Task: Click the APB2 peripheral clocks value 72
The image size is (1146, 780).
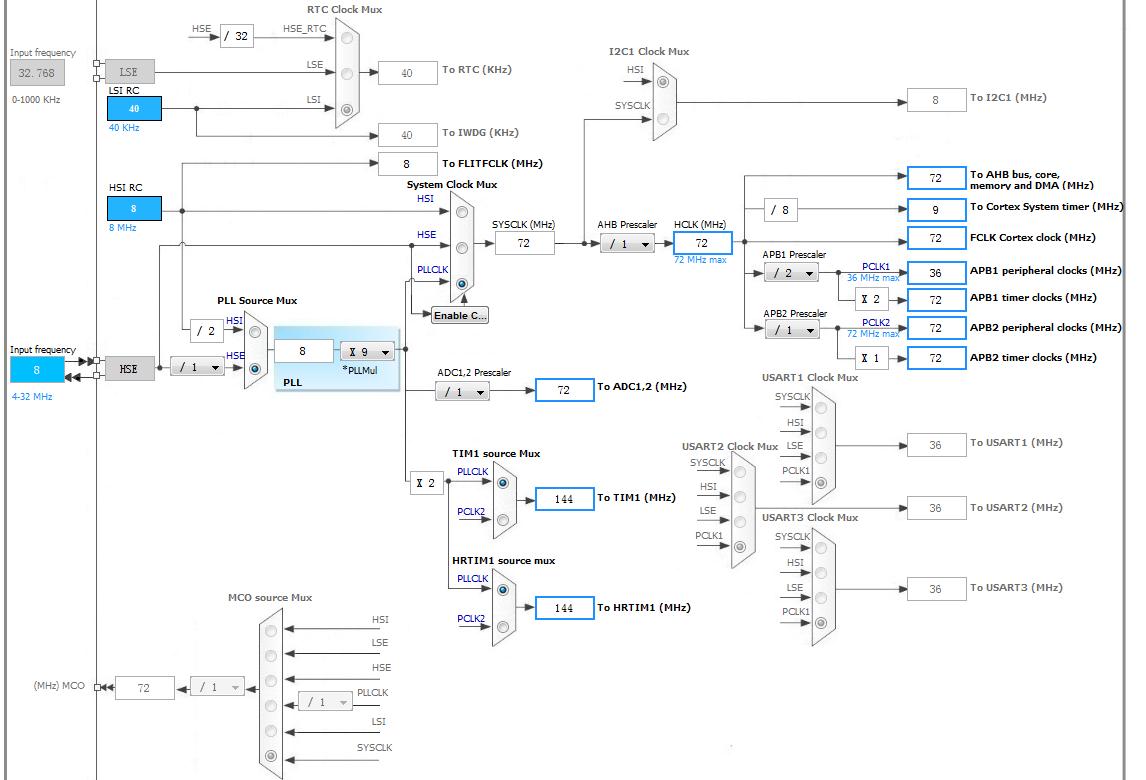Action: click(x=936, y=328)
